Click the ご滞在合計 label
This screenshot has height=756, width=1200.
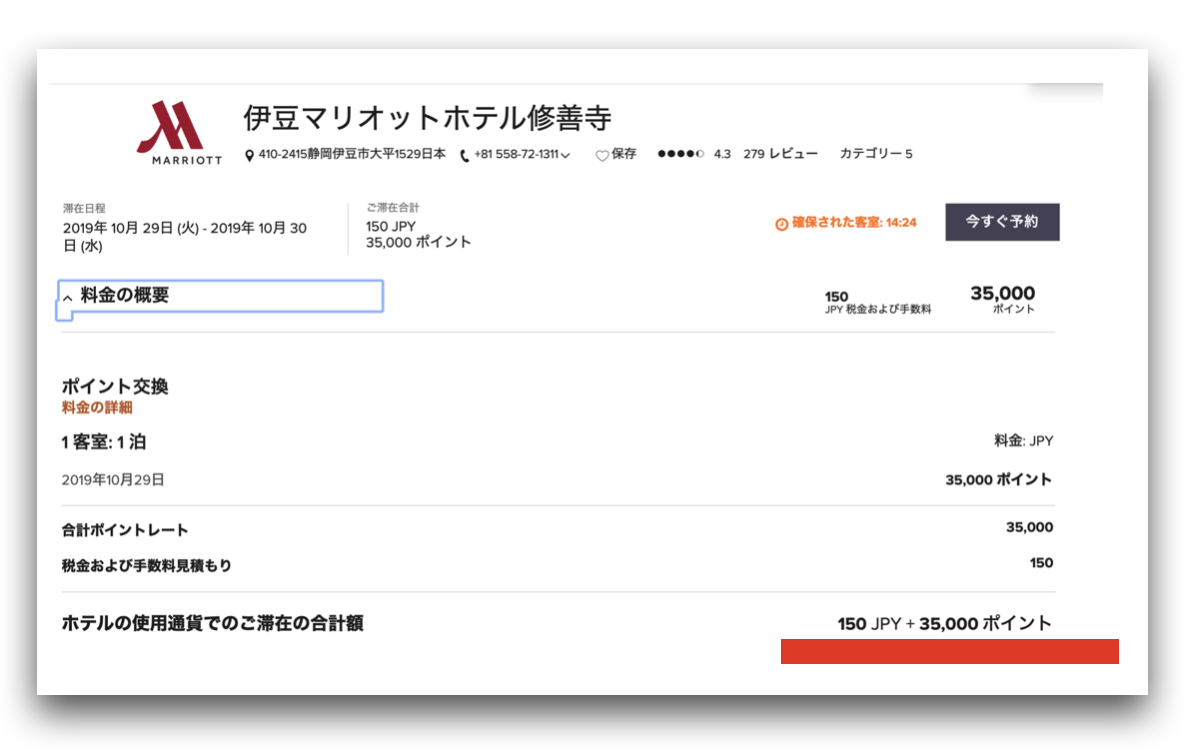[x=393, y=208]
